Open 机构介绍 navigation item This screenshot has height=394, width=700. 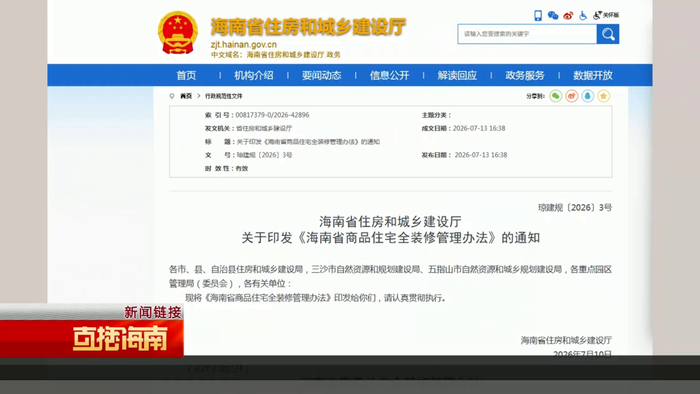click(x=254, y=75)
